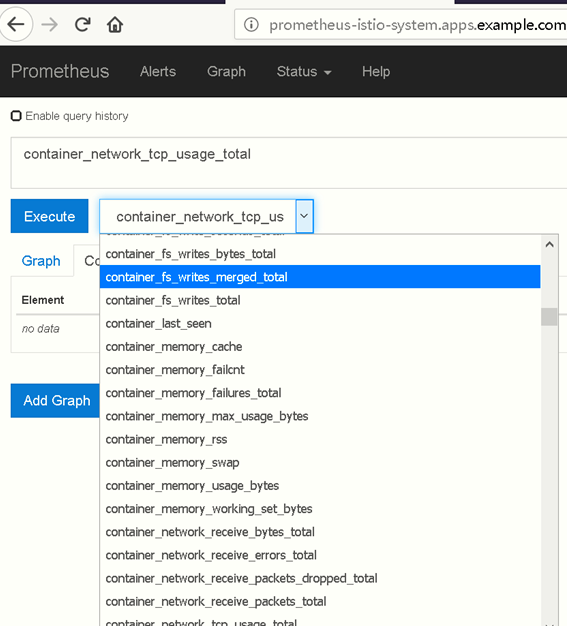Choose container_last_seen from list
This screenshot has width=567, height=626.
[320, 323]
